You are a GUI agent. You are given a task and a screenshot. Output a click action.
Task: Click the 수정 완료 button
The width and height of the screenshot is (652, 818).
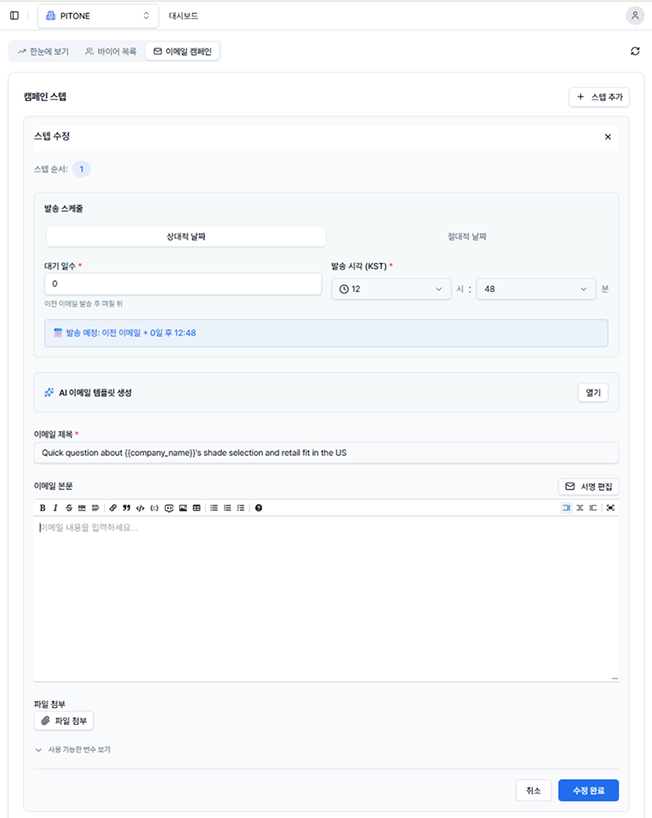(590, 790)
